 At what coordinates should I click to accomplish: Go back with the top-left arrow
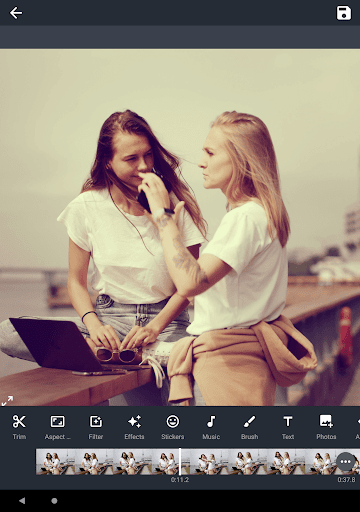[16, 13]
